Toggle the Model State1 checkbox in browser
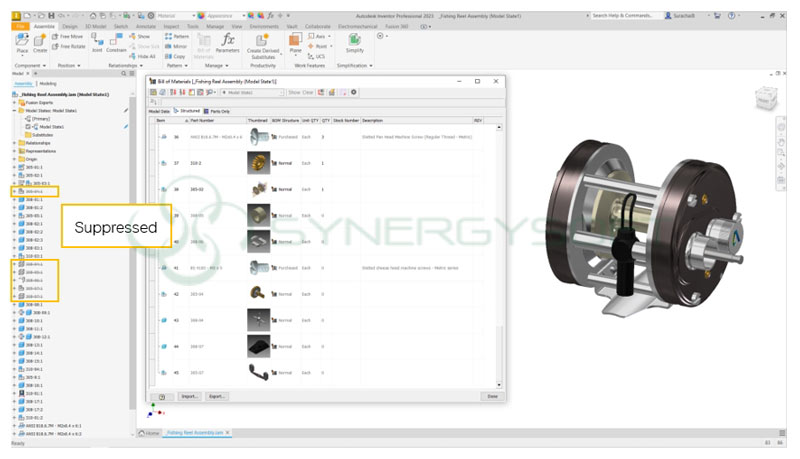Viewport: 800px width, 459px height. click(28, 127)
